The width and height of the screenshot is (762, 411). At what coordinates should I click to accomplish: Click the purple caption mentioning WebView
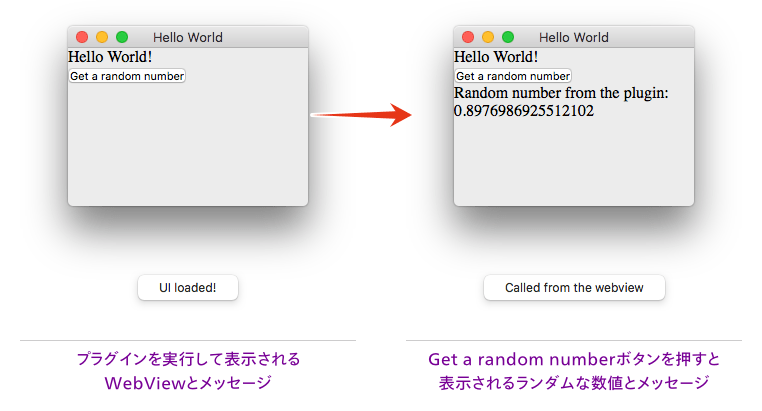[188, 370]
